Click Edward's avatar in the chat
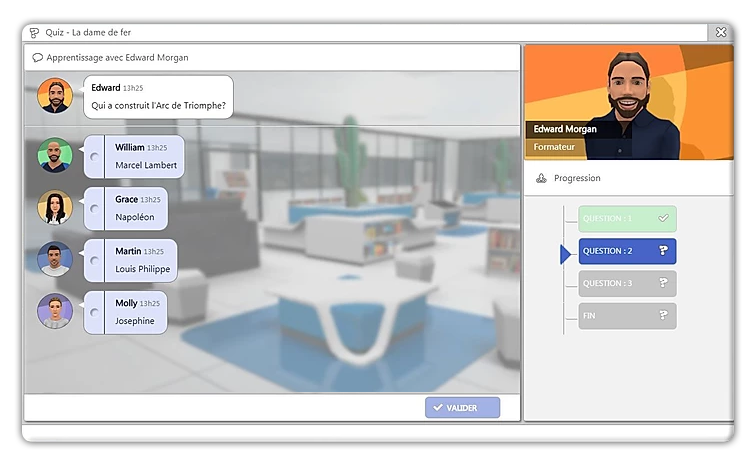 pyautogui.click(x=55, y=95)
